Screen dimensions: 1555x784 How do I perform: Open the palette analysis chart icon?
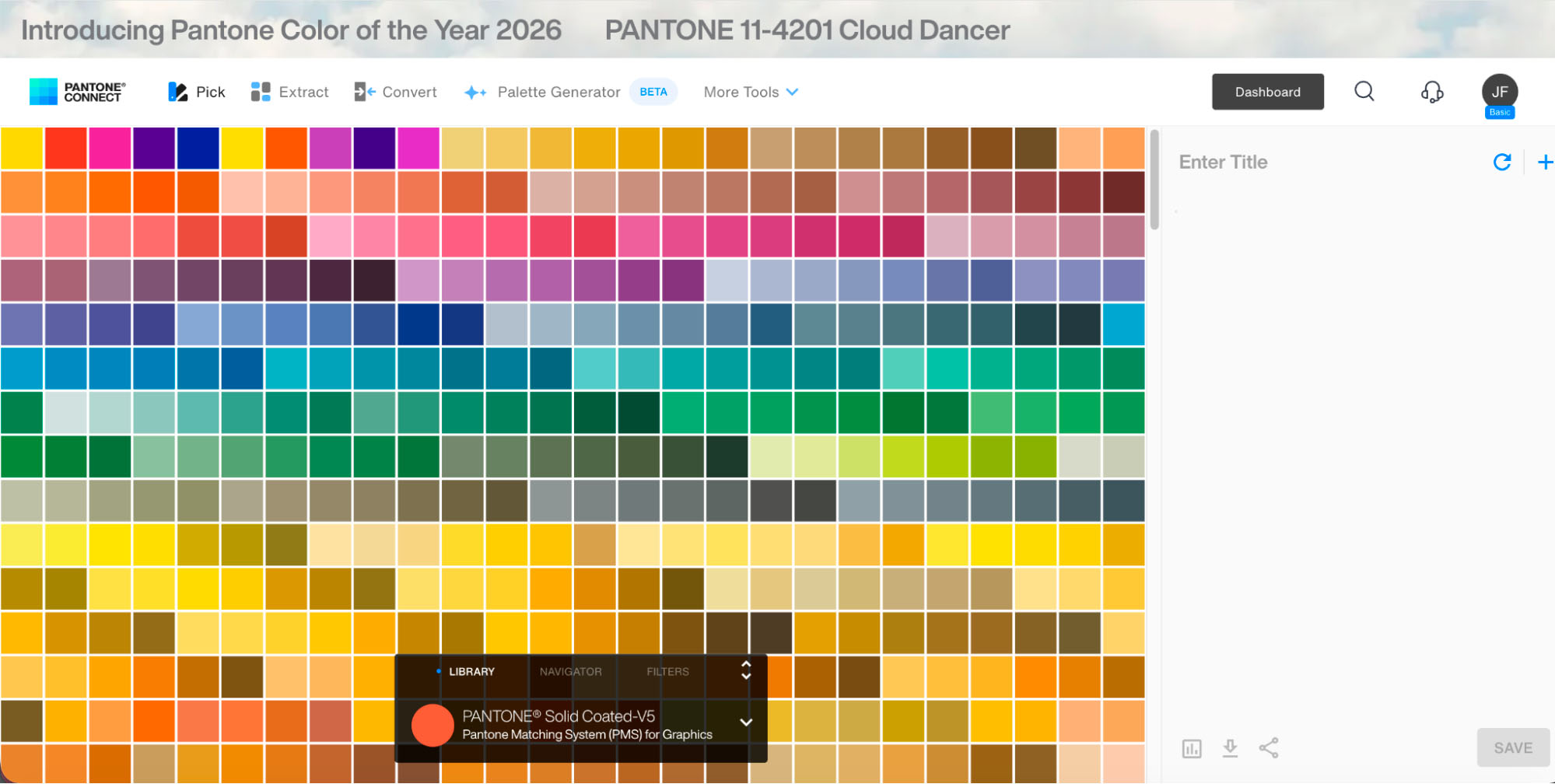point(1191,748)
